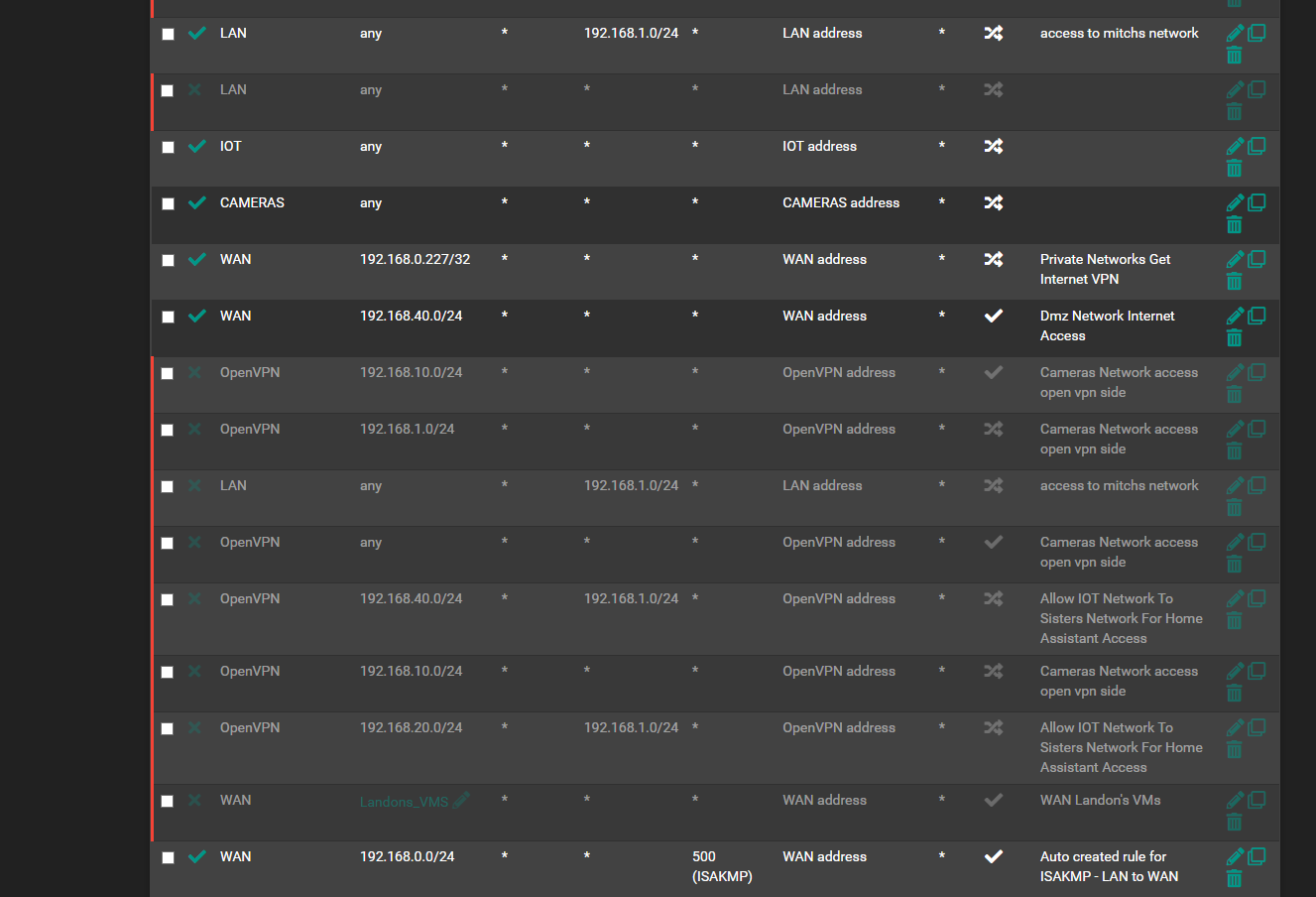This screenshot has height=897, width=1316.
Task: Select checkbox for WAN 192.168.0.227/32 rule
Action: (168, 260)
